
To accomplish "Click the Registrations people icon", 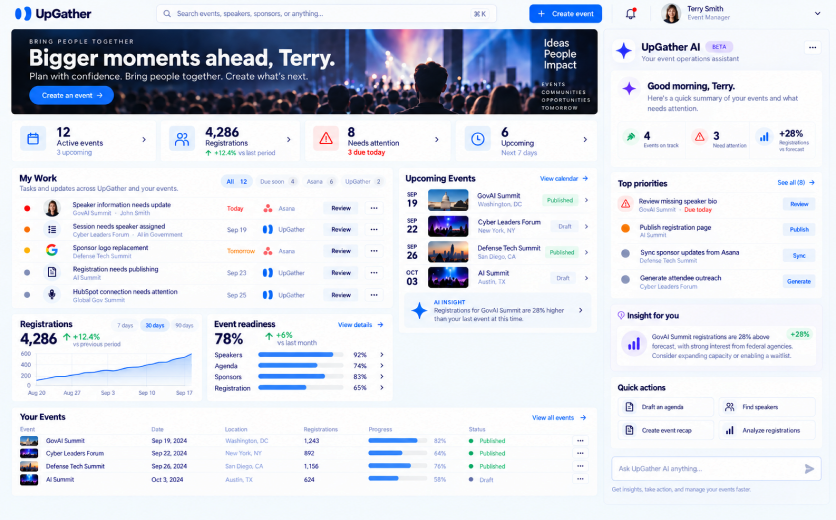I will (x=182, y=139).
